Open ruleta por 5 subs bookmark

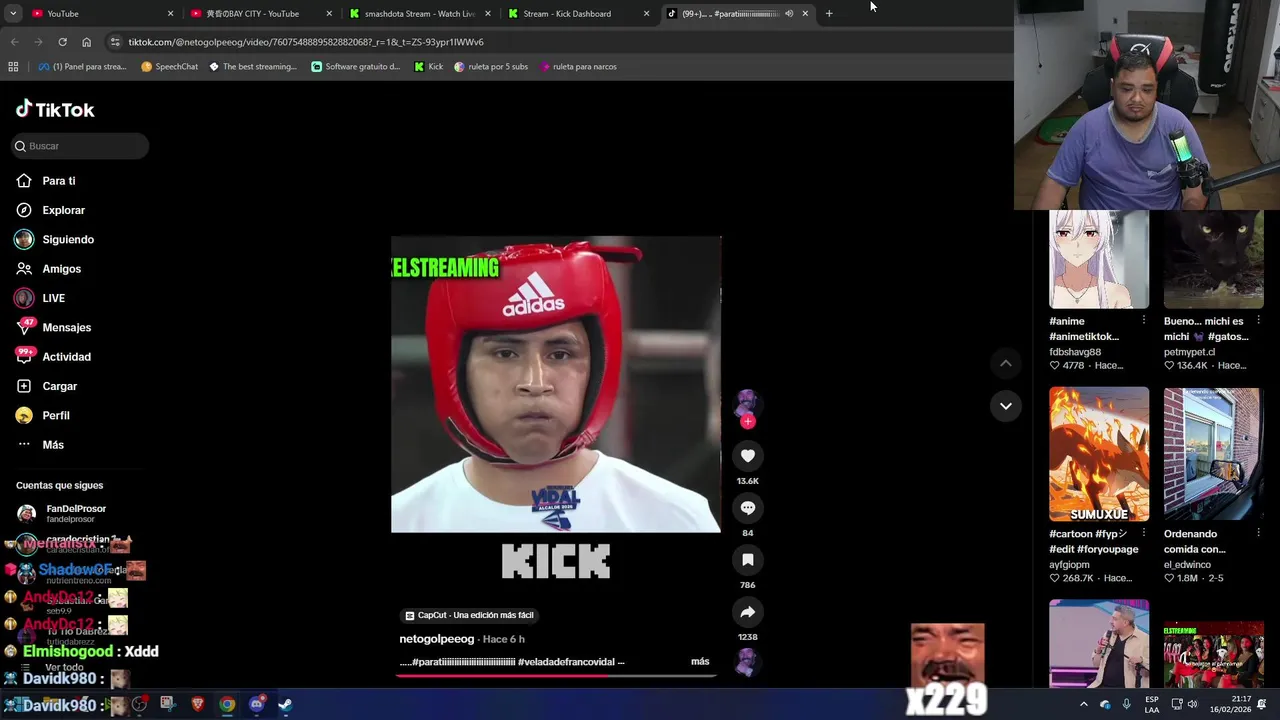coord(491,67)
